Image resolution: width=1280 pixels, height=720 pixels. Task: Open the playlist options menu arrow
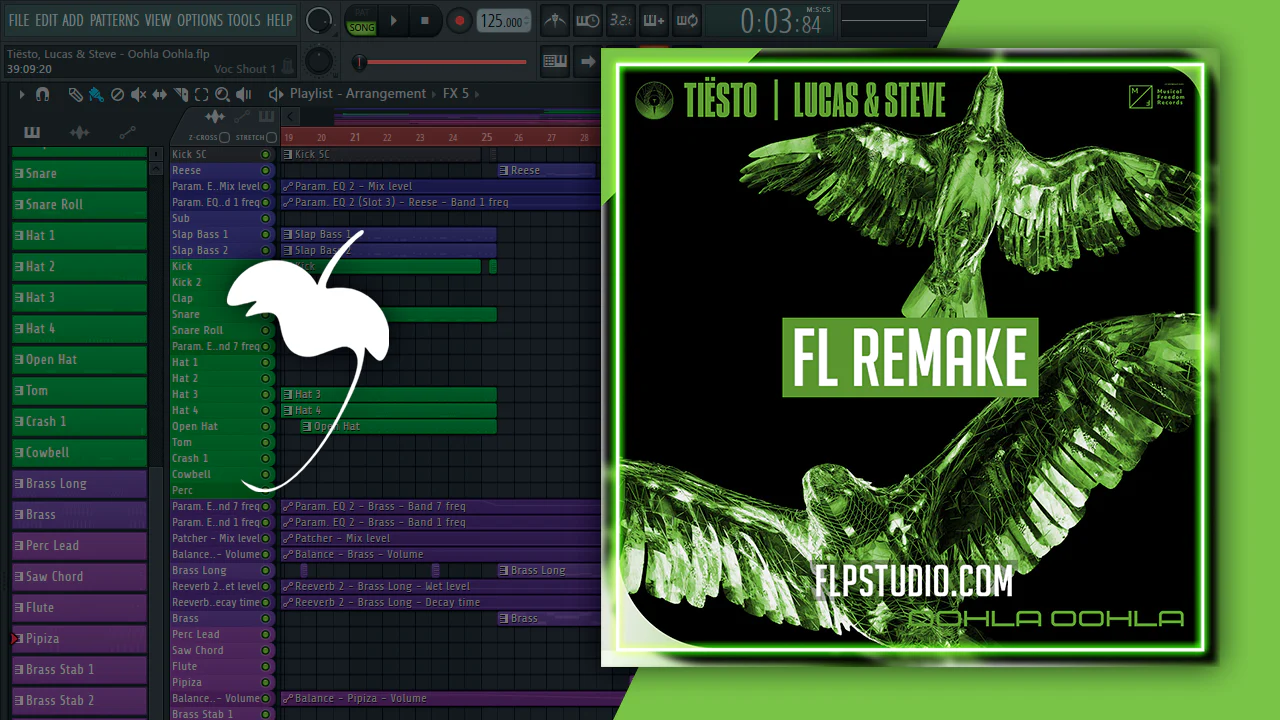21,94
